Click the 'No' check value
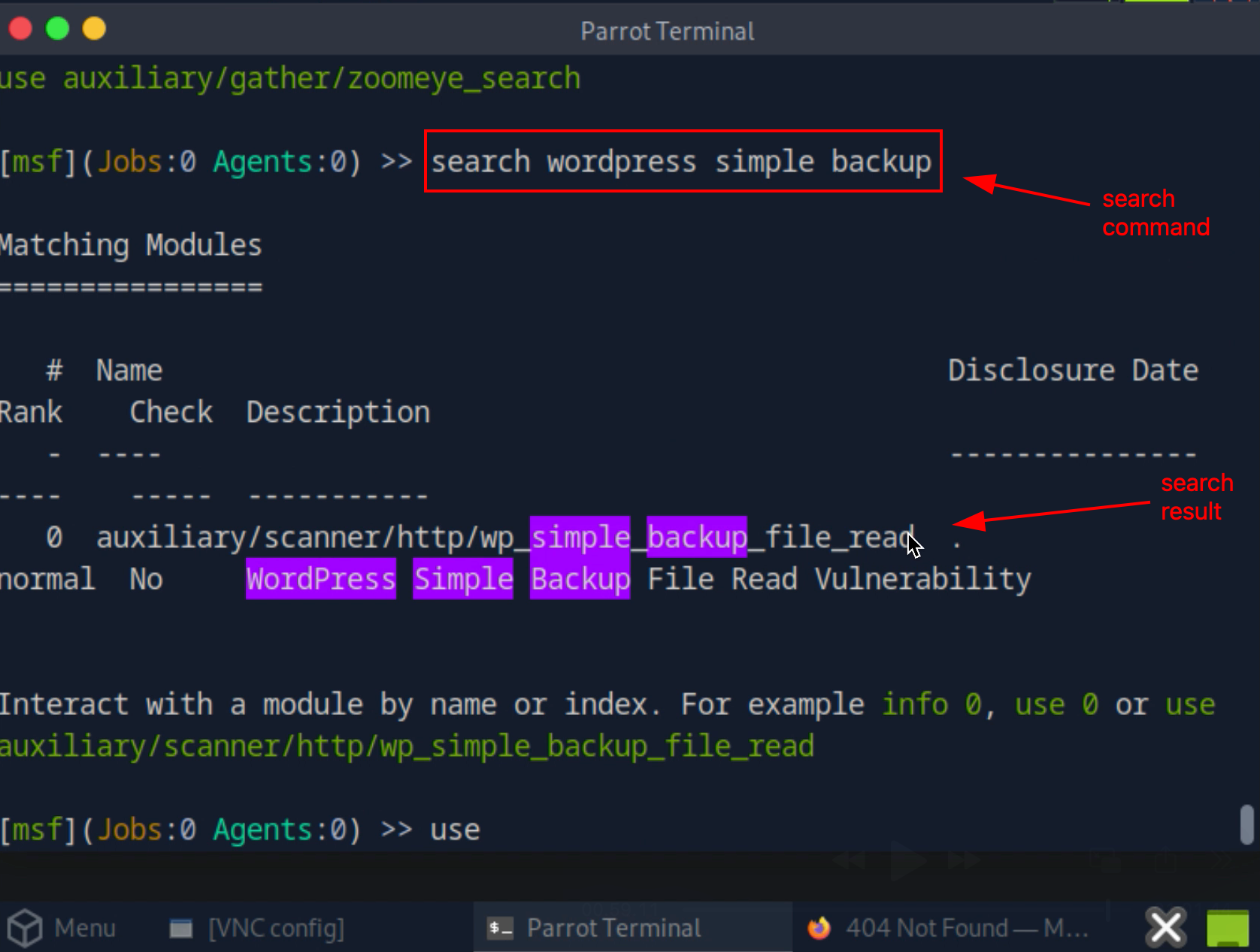The height and width of the screenshot is (952, 1260). 146,579
